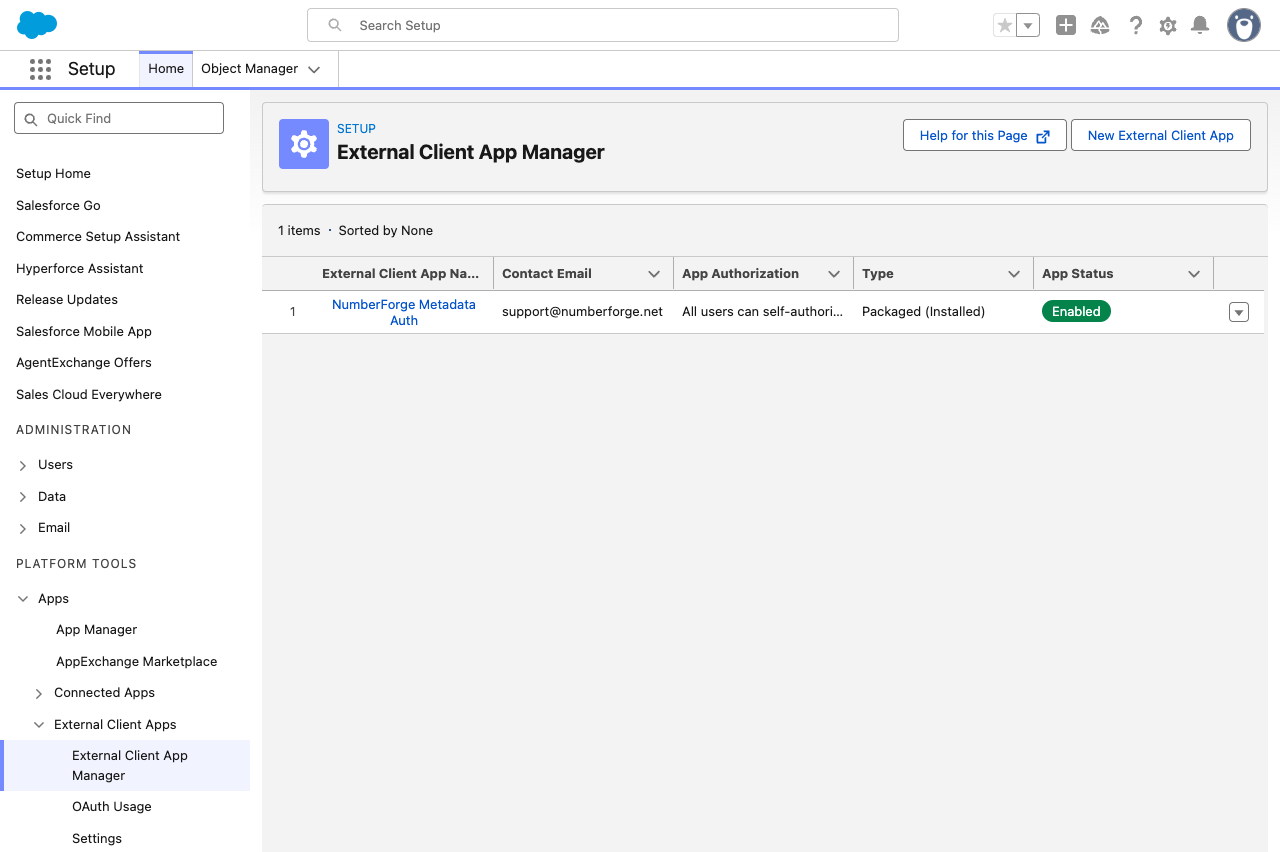Open App Manager in sidebar

point(96,629)
